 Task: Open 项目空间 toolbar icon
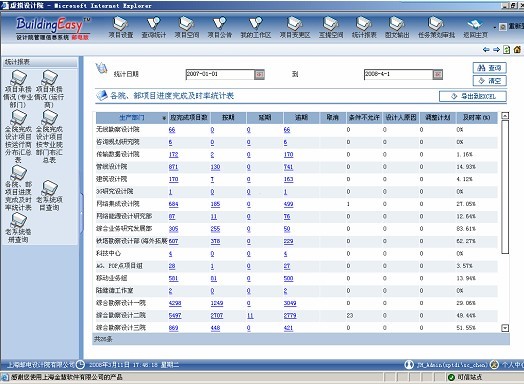point(186,27)
